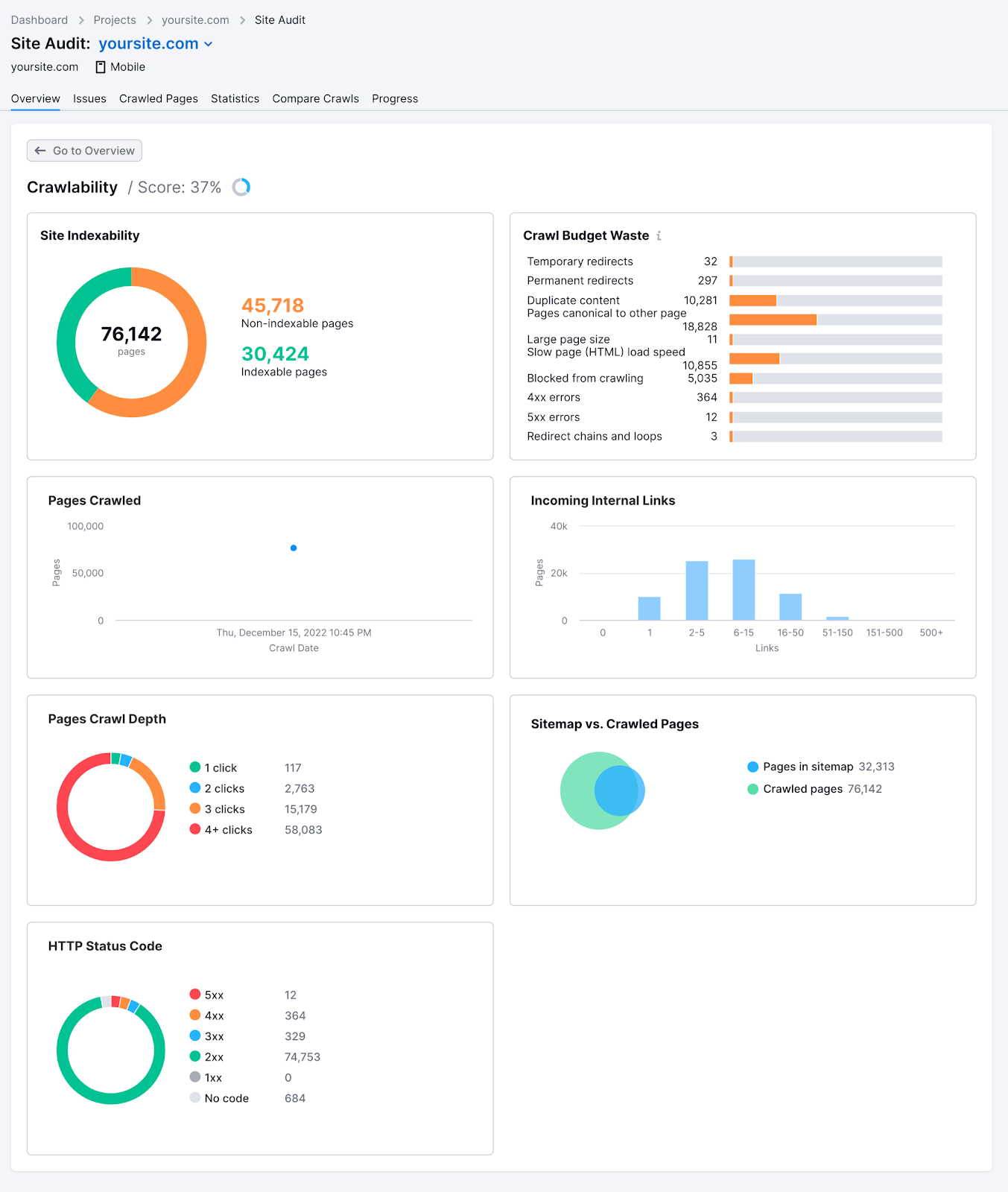Click the blue Pages in sitemap circle
Screen dimensions: 1008x1192
click(x=618, y=790)
